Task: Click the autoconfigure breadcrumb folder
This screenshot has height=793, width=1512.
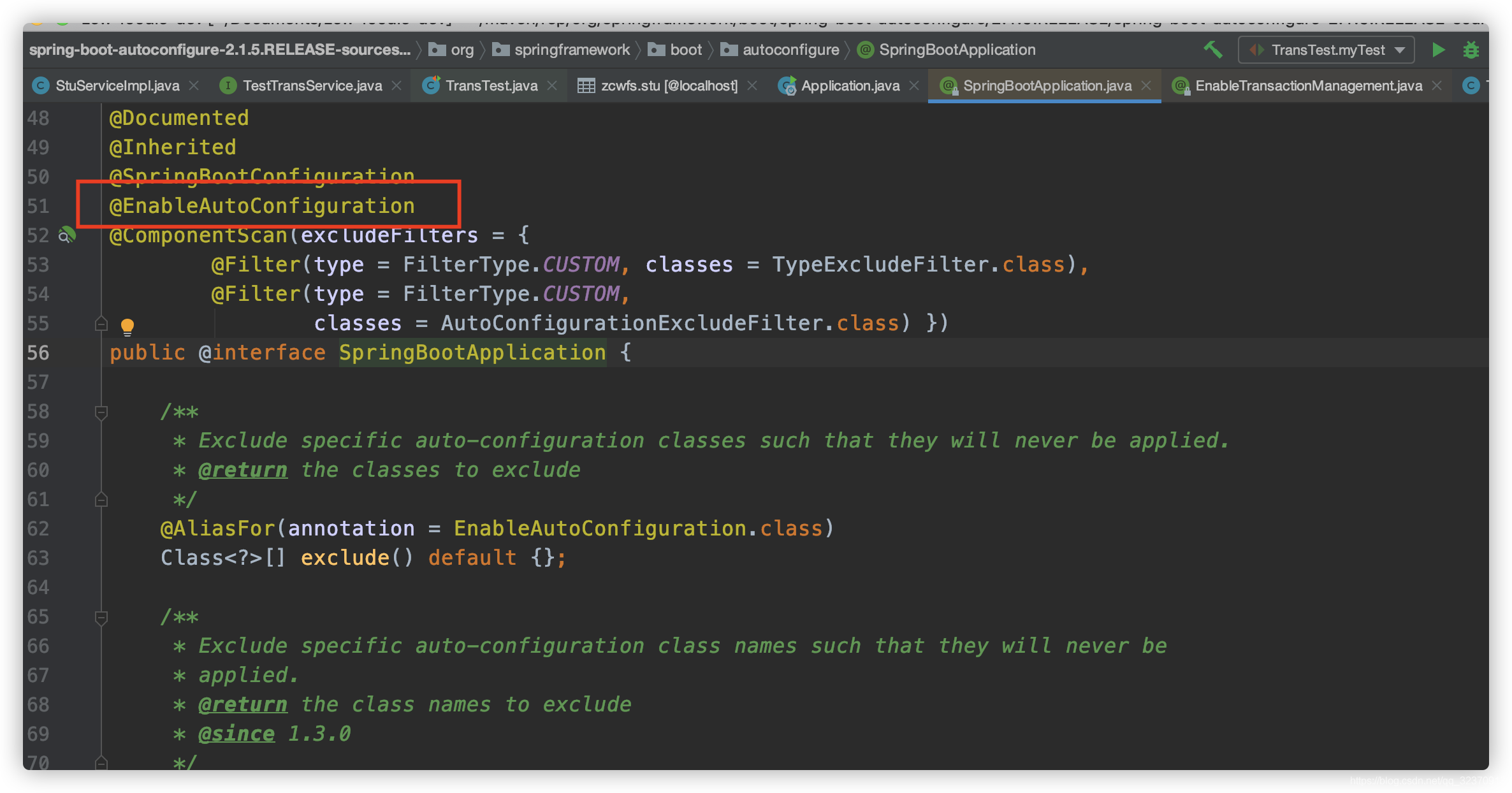Action: pyautogui.click(x=790, y=50)
